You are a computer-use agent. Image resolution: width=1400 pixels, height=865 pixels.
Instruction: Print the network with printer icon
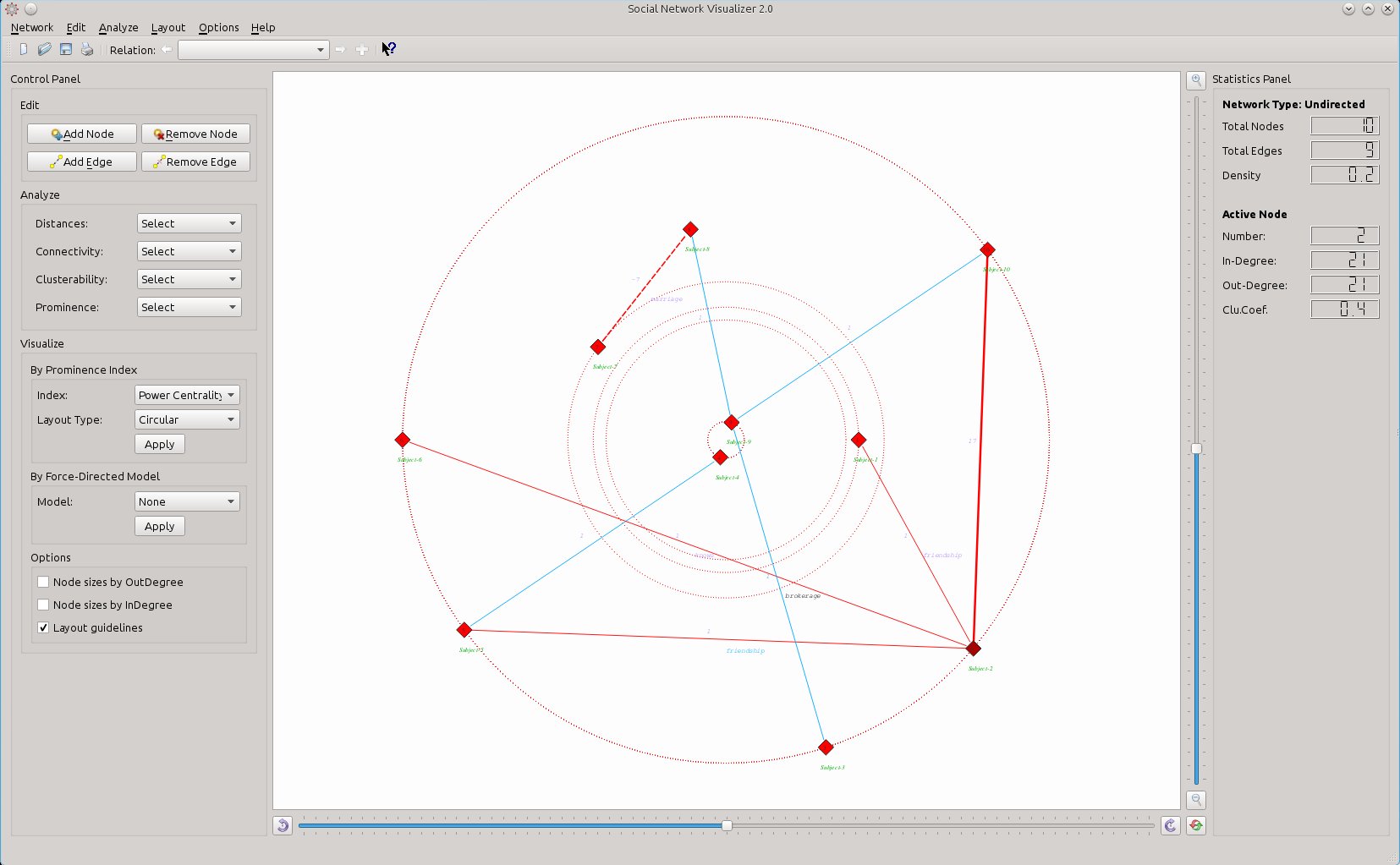pos(87,50)
